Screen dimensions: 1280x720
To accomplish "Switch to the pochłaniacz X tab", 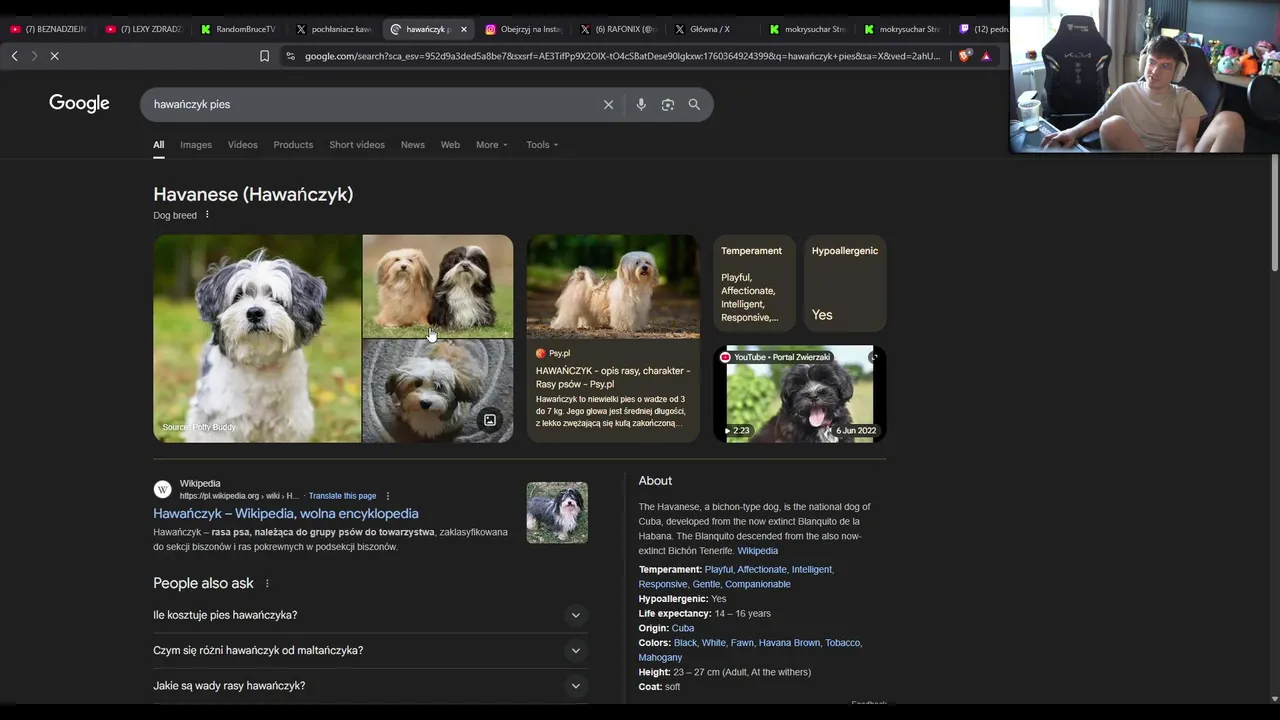I will coord(333,29).
